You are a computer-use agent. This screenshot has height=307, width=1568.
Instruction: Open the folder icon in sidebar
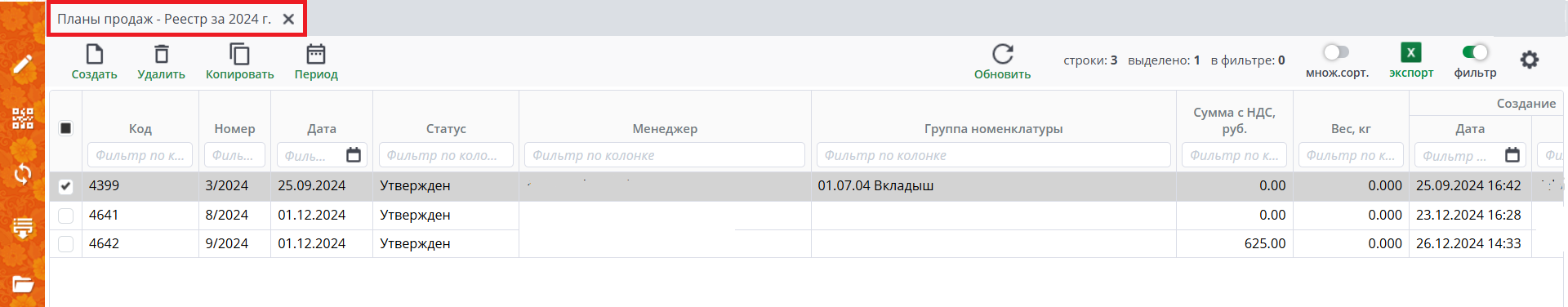pos(23,284)
